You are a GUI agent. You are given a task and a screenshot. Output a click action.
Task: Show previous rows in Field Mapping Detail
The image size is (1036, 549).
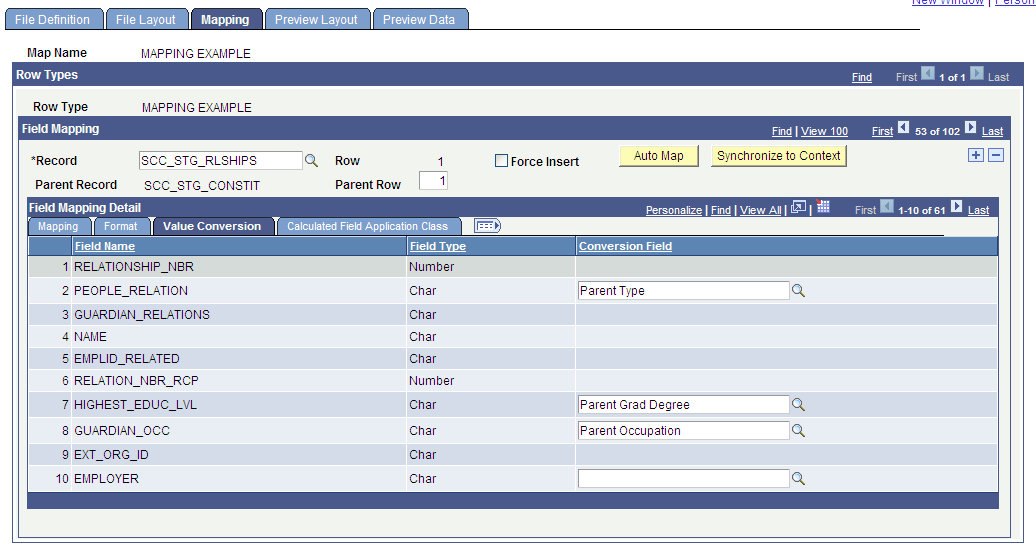click(x=887, y=207)
